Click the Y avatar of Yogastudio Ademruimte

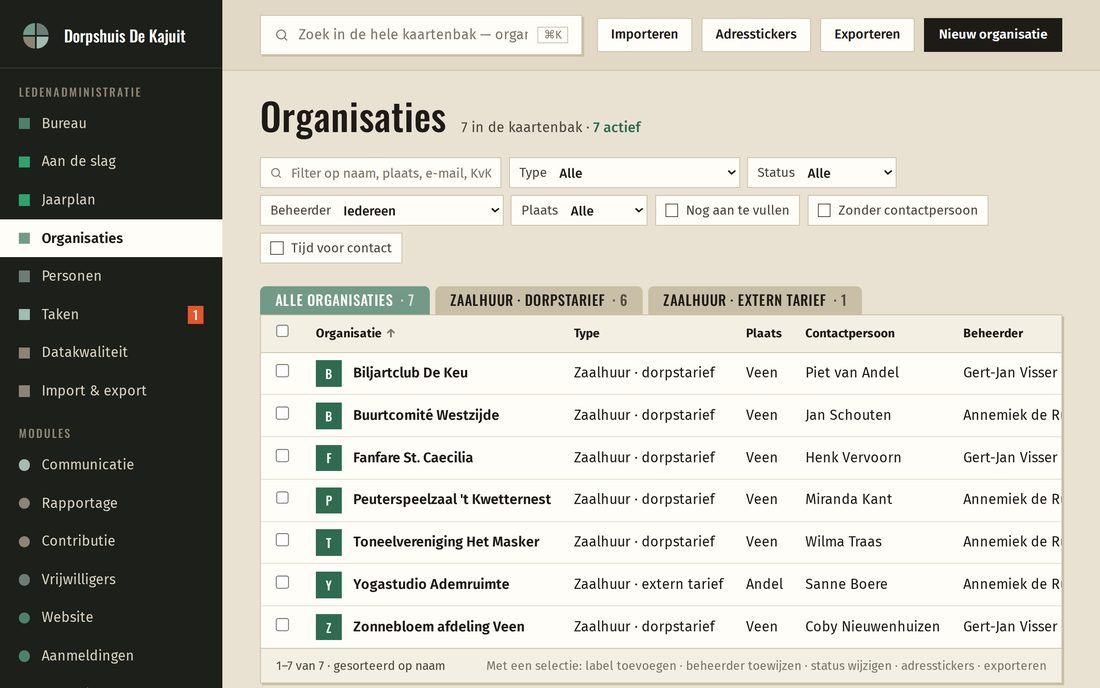pos(328,585)
